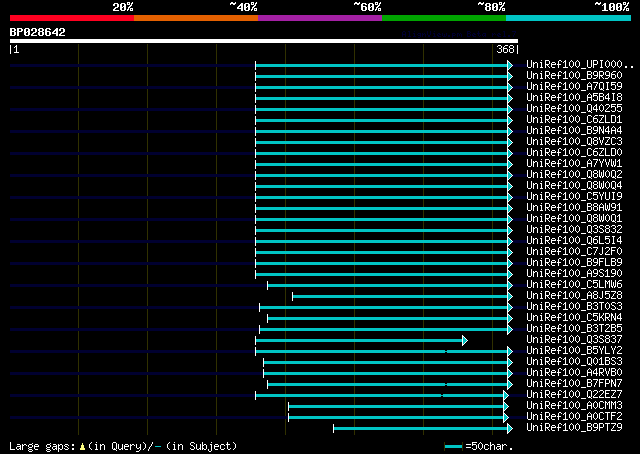
Task: Open hit UniRef100_A7QI59
Action: (574, 87)
